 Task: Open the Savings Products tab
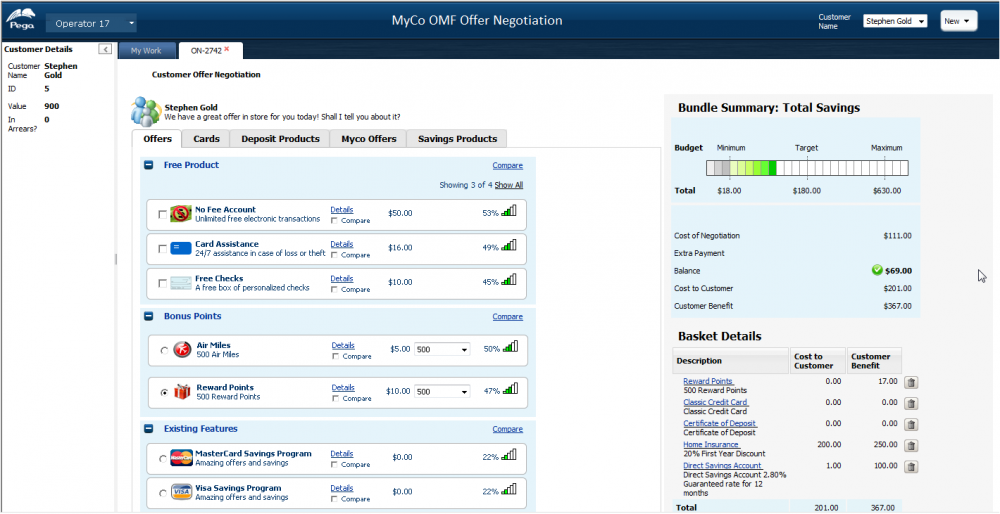click(457, 138)
